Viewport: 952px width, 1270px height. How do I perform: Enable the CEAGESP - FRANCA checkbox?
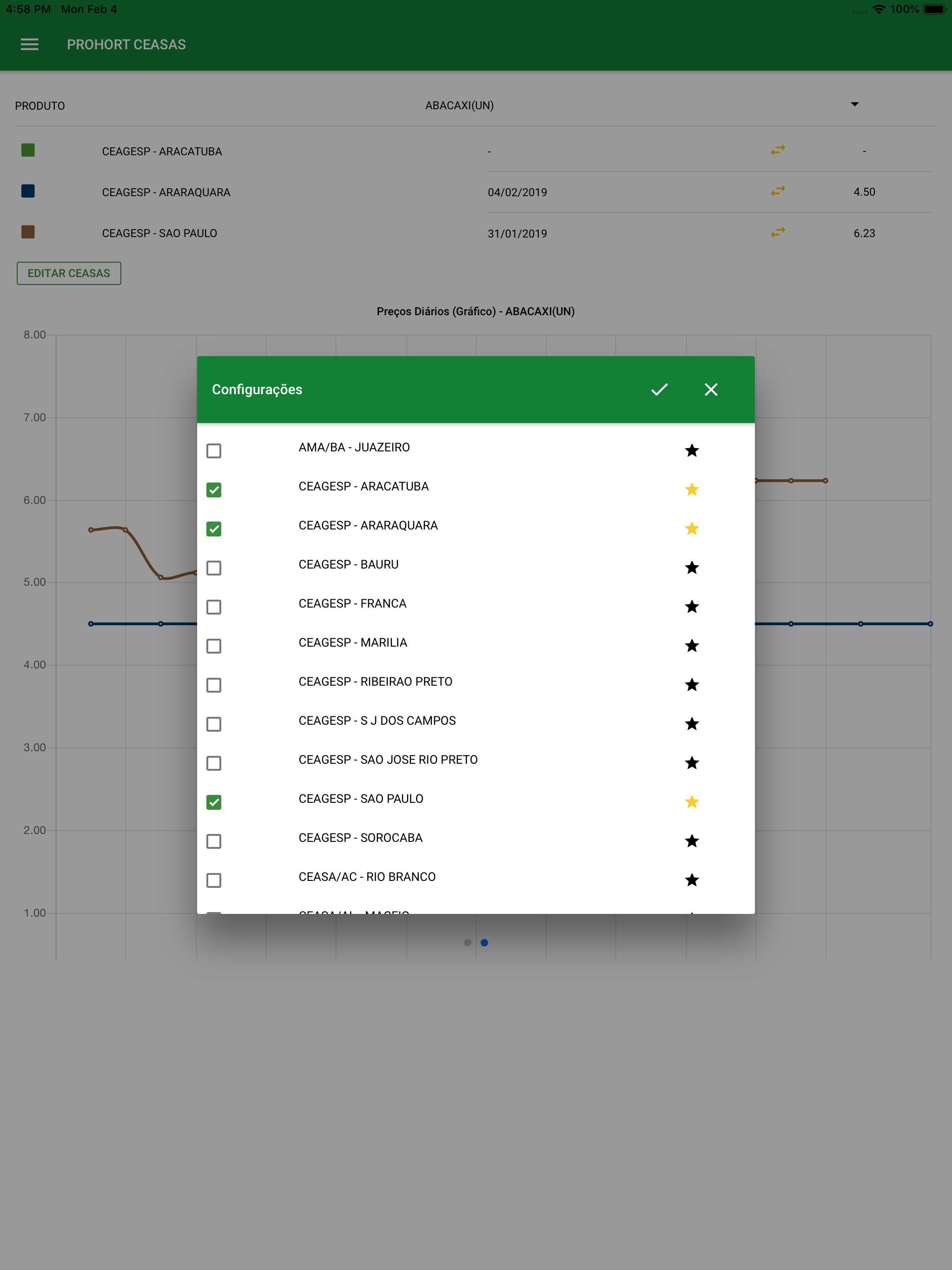point(214,607)
